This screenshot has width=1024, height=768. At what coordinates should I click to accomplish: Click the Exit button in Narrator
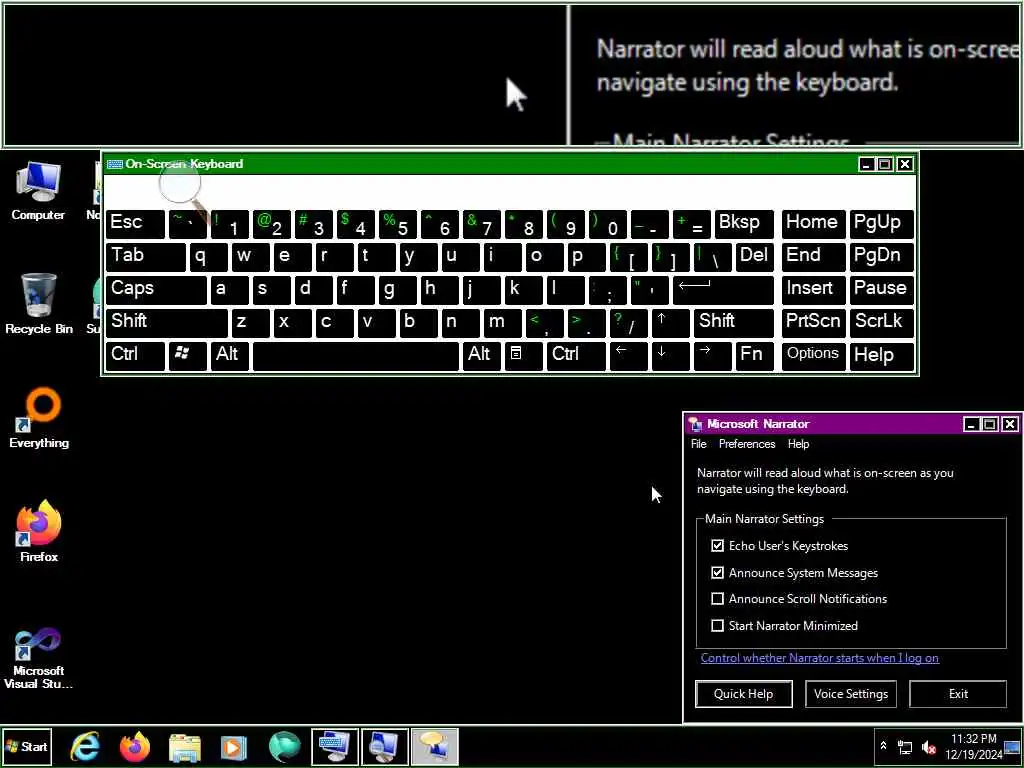point(958,694)
